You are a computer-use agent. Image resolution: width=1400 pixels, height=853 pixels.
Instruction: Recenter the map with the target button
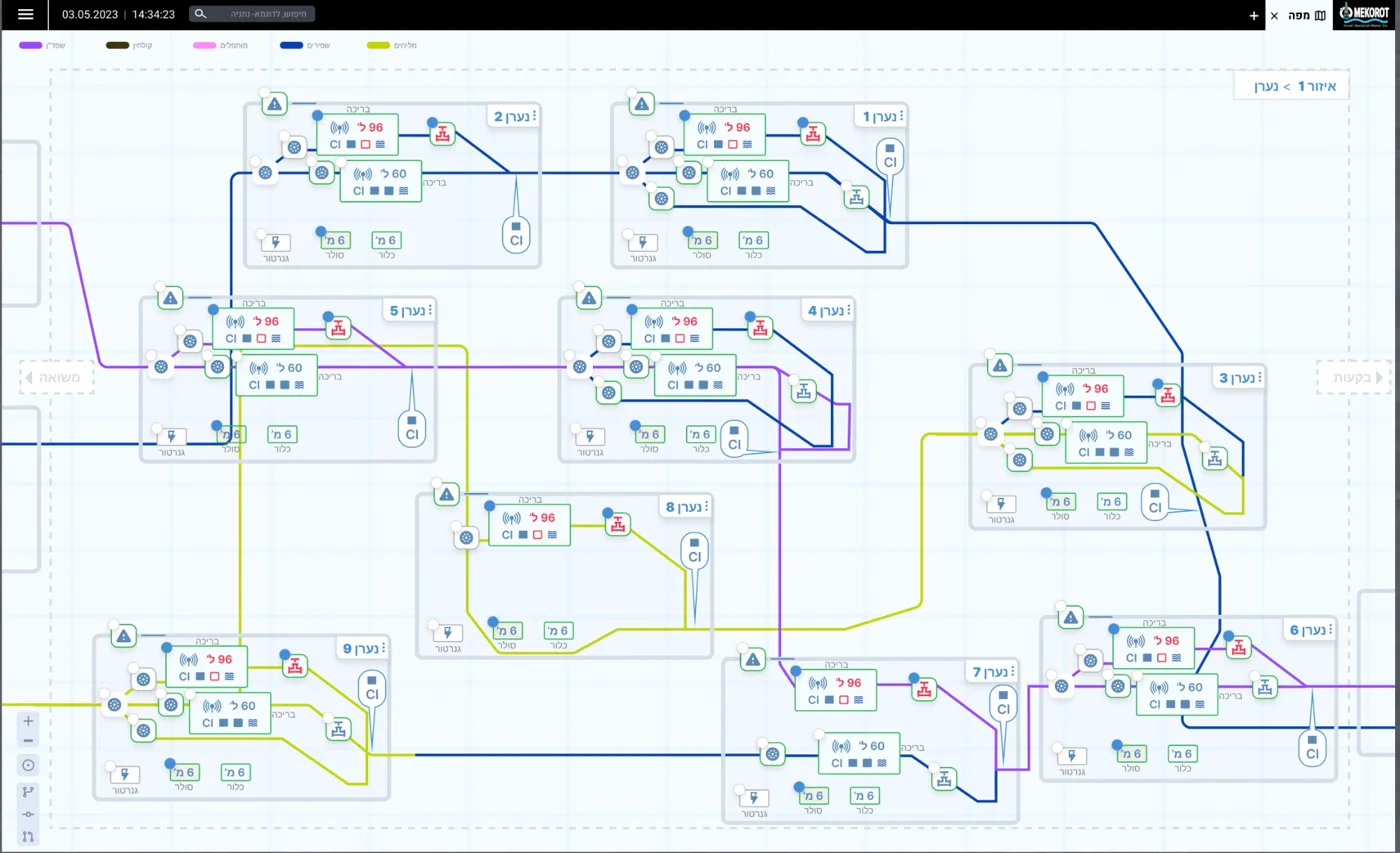[28, 765]
